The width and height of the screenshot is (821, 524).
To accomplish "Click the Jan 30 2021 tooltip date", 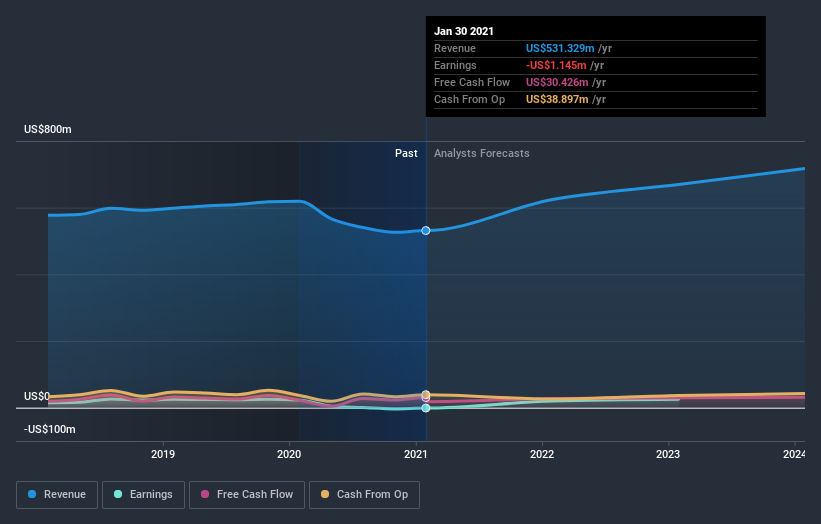I will [464, 31].
